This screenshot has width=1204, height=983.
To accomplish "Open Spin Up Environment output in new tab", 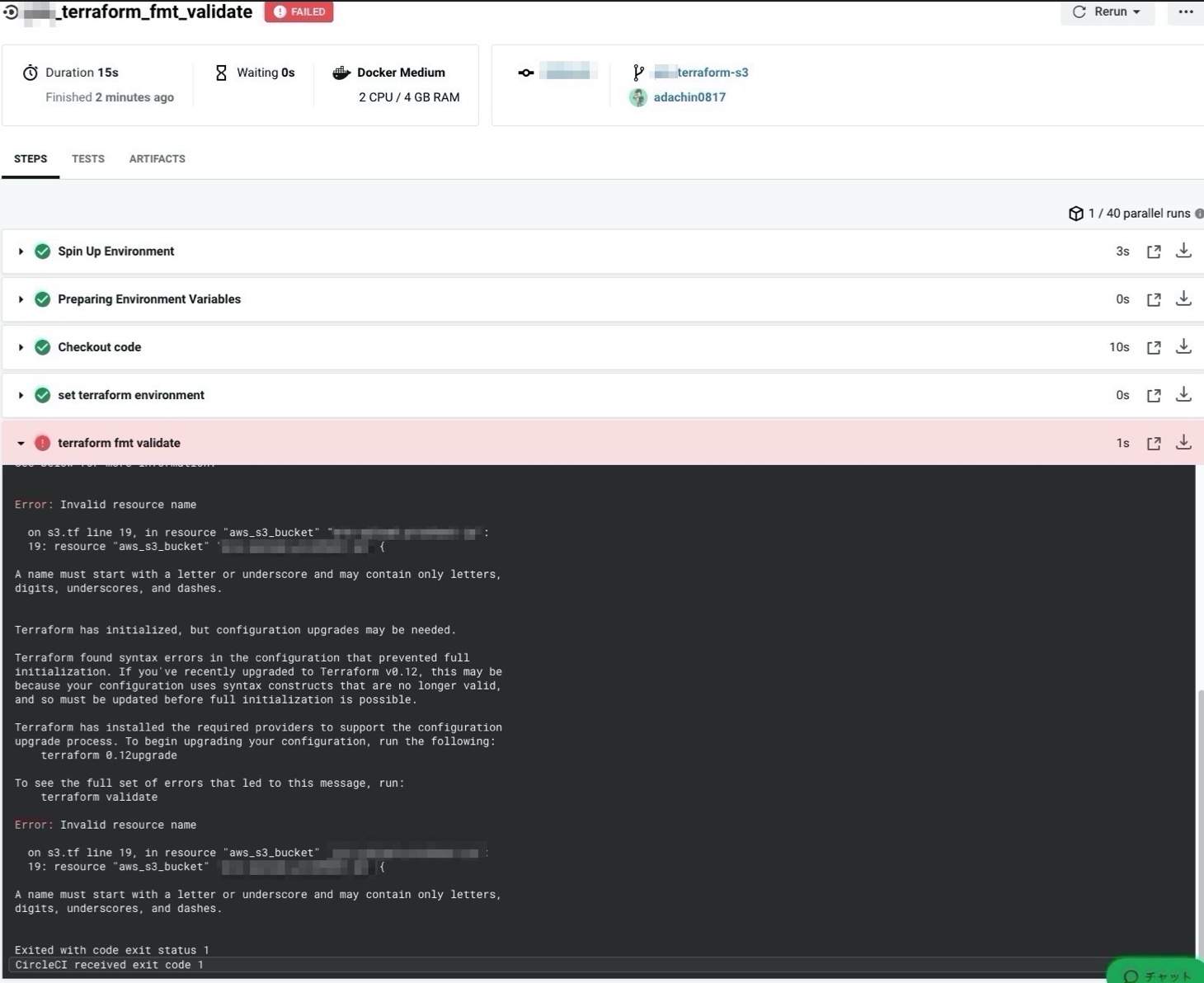I will coord(1154,252).
